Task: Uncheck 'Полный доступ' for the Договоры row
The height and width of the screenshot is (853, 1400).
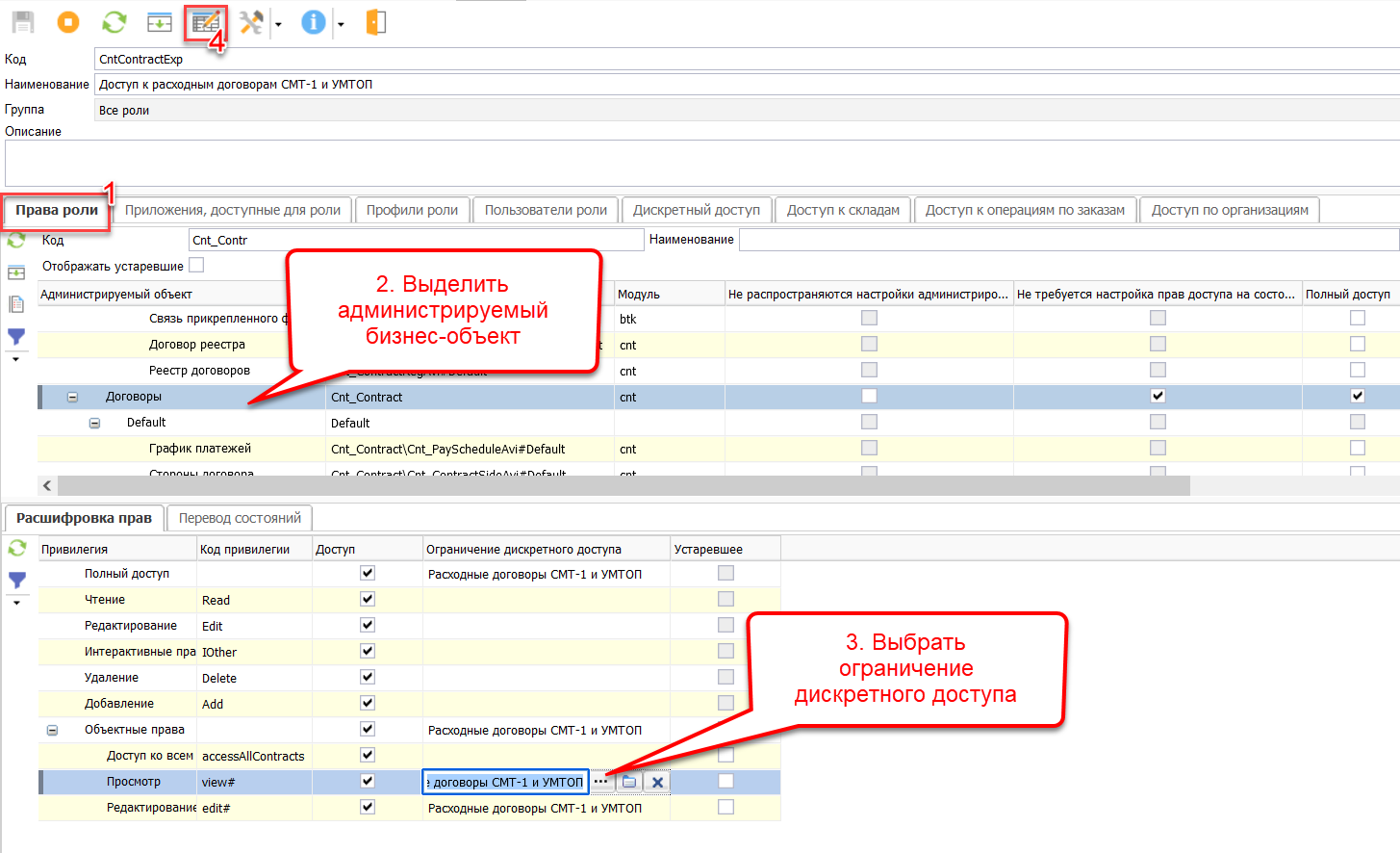Action: (1357, 396)
